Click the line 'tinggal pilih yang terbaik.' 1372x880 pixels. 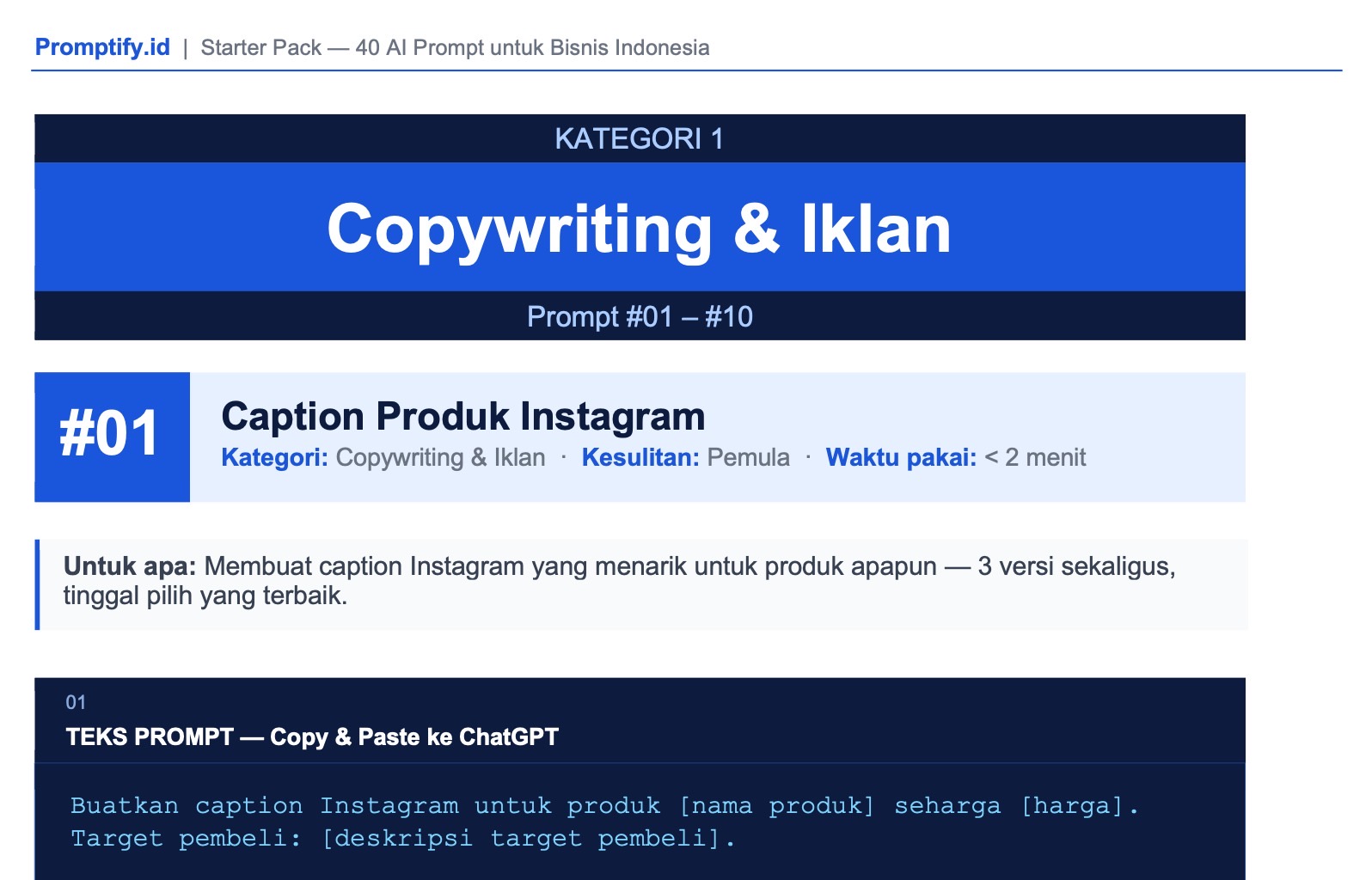click(x=205, y=596)
